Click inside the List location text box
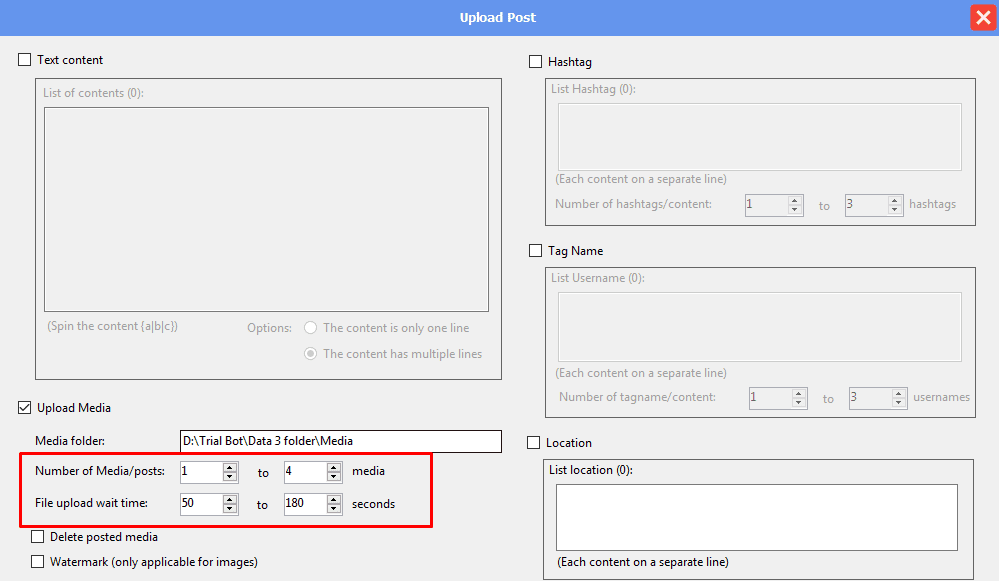This screenshot has height=581, width=999. tap(756, 517)
